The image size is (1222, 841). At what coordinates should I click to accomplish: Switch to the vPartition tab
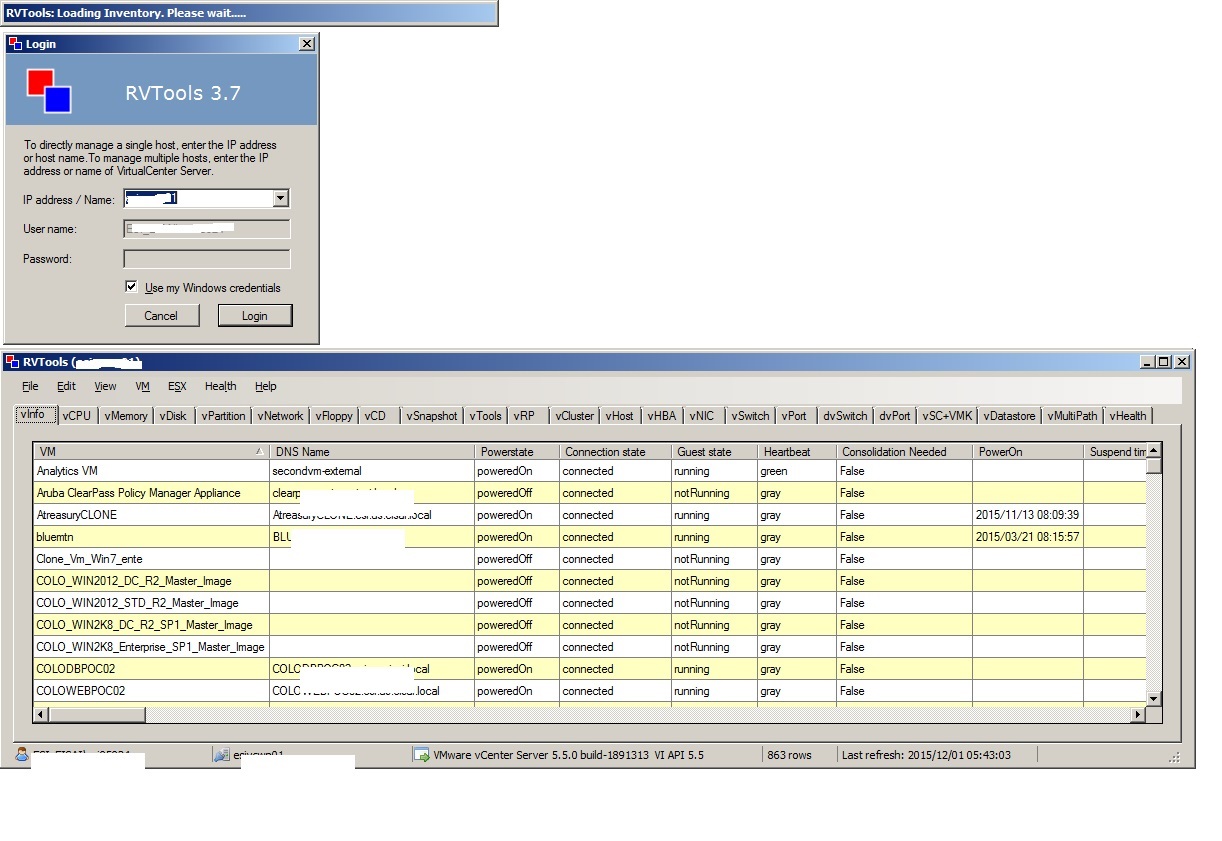[223, 416]
